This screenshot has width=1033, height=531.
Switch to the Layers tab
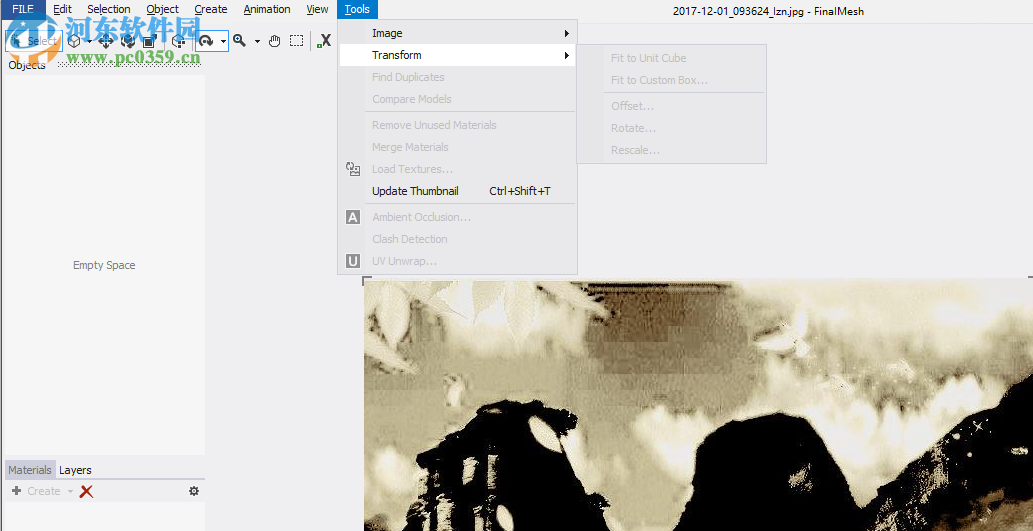[x=75, y=470]
